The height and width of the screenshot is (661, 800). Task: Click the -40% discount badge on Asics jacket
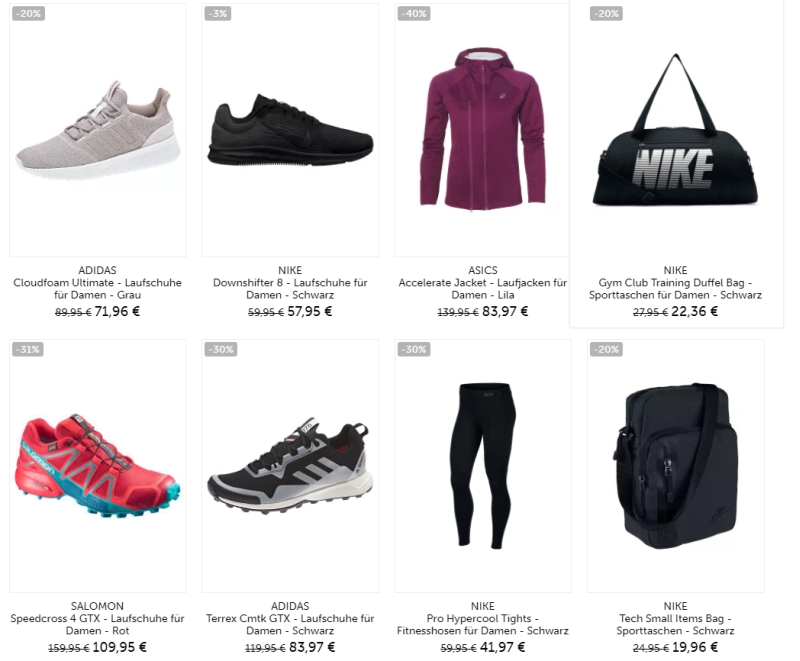pos(414,13)
